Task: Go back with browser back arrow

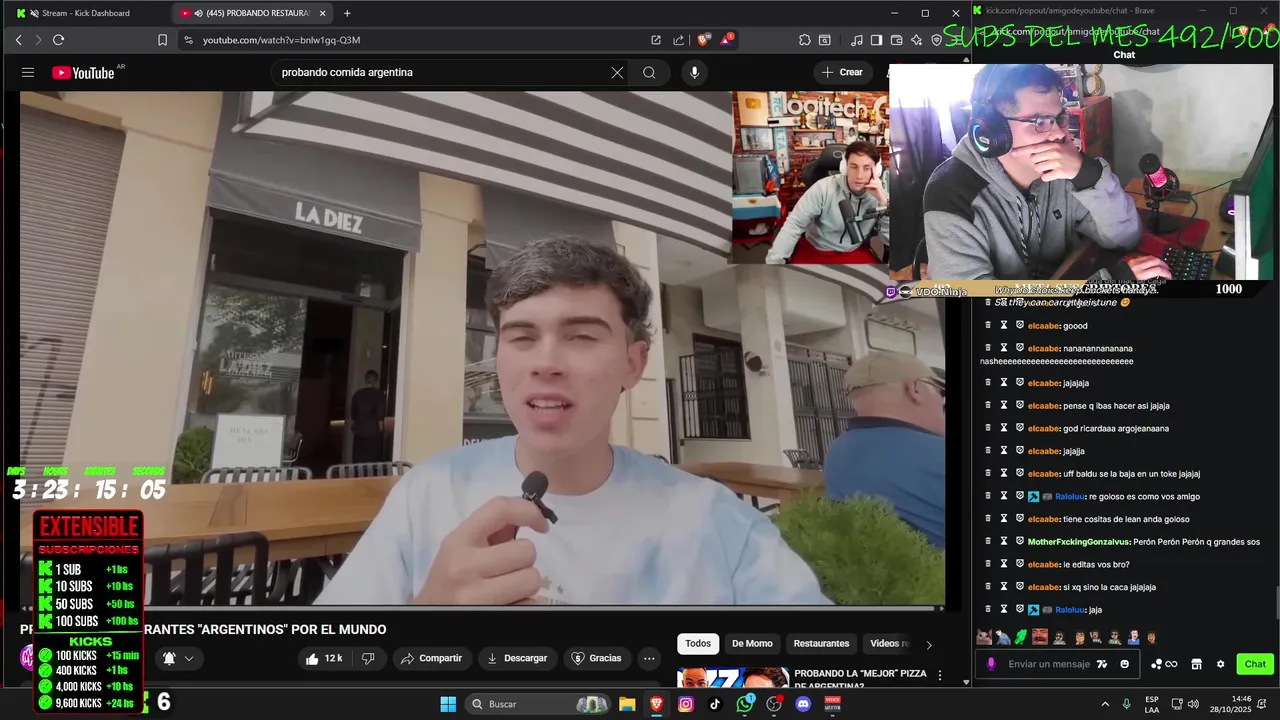Action: pyautogui.click(x=18, y=40)
